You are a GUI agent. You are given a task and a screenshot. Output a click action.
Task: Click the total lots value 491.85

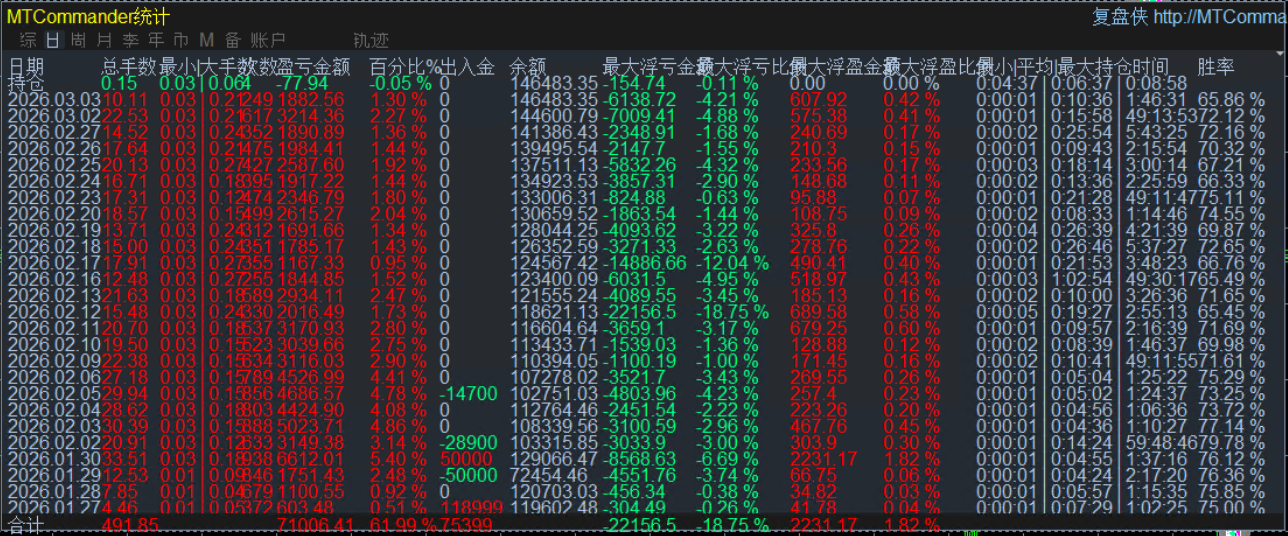pos(130,525)
